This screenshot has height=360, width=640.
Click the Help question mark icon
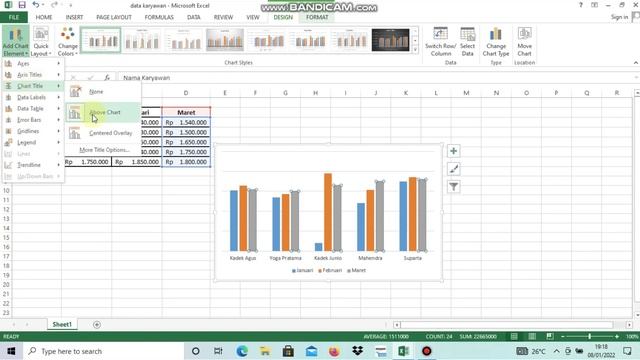coord(580,5)
